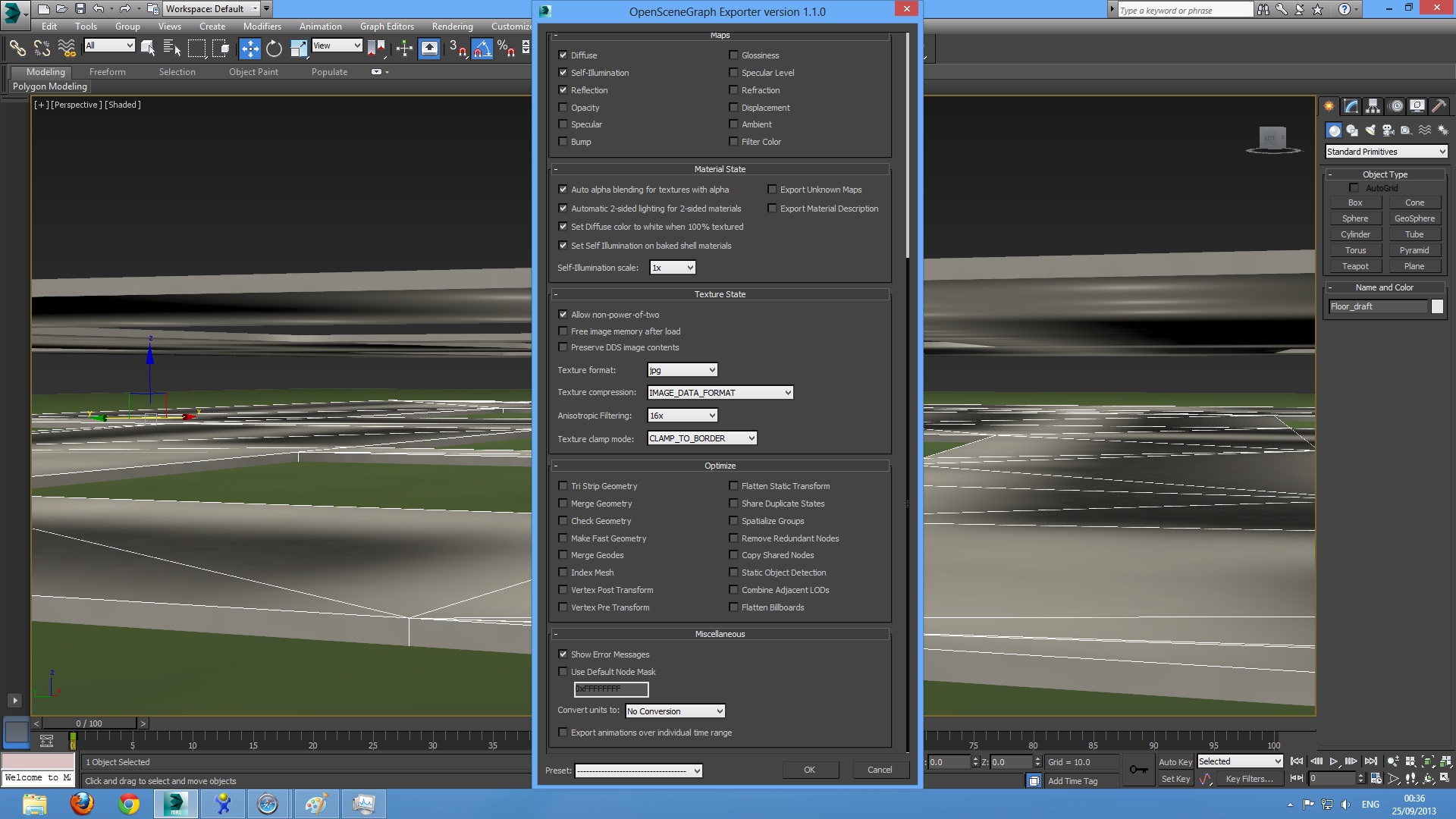Click the Select and Link chain icon
1456x819 pixels.
click(x=17, y=49)
